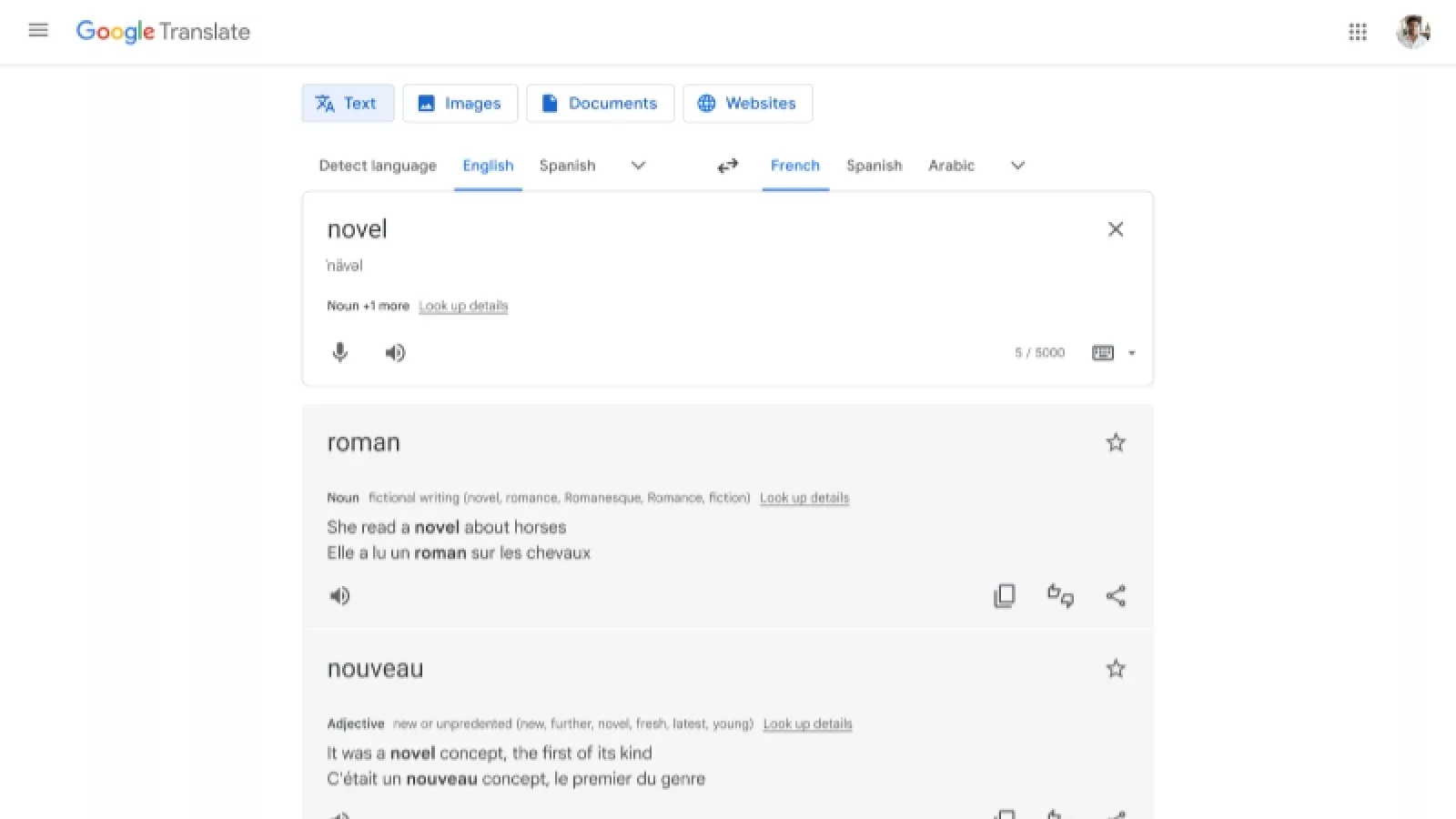Listen to the 'roman' translation audio
Viewport: 1456px width, 819px height.
[339, 596]
